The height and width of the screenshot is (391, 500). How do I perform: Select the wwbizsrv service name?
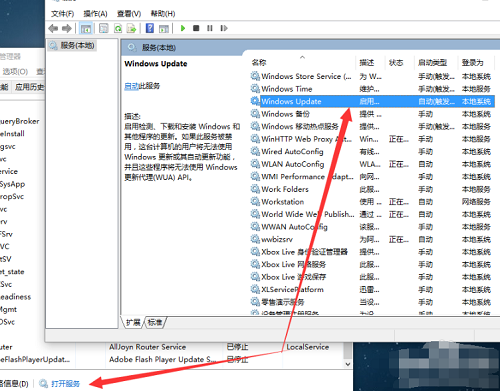coord(277,239)
